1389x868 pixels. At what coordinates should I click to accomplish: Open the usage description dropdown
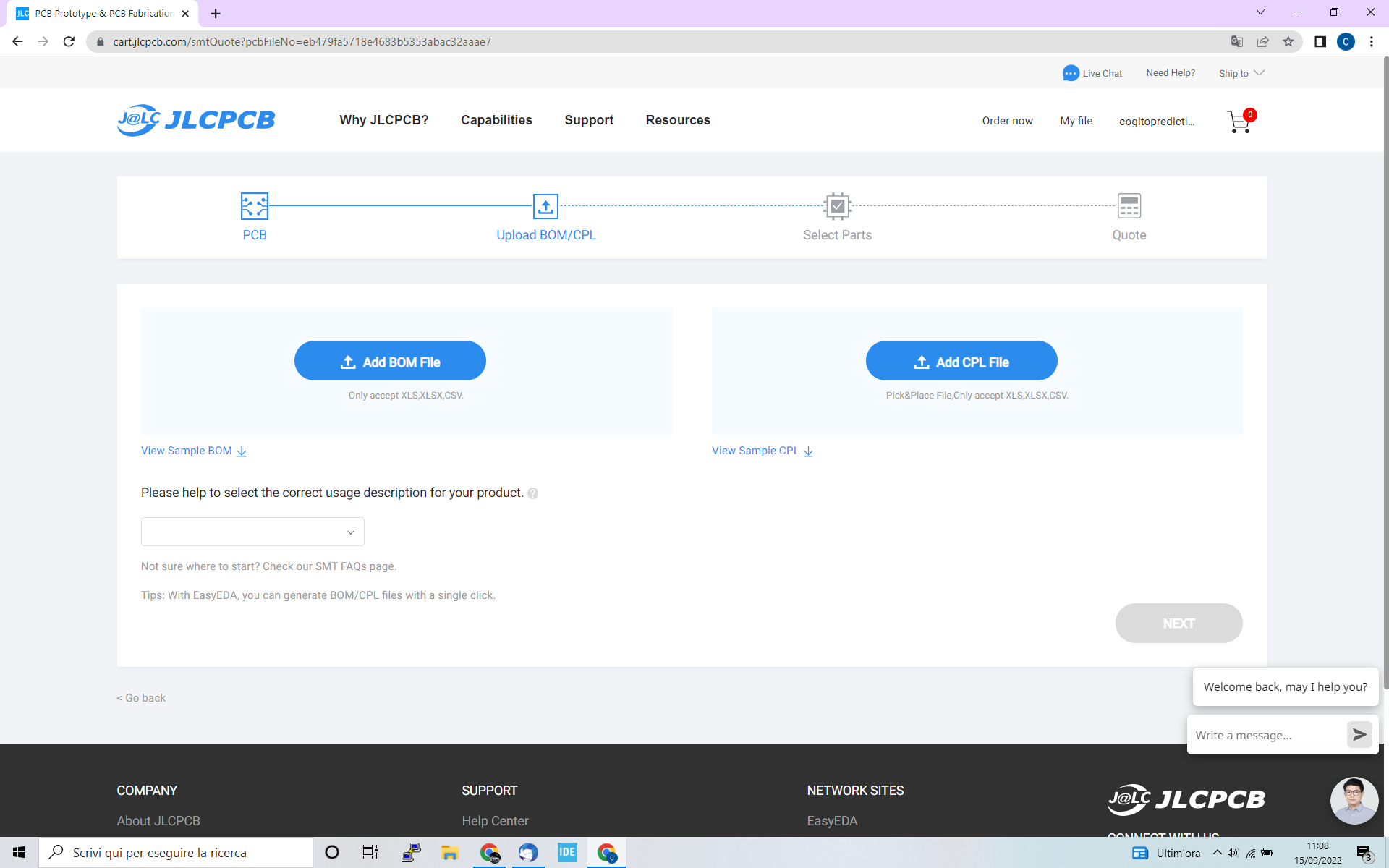click(252, 531)
